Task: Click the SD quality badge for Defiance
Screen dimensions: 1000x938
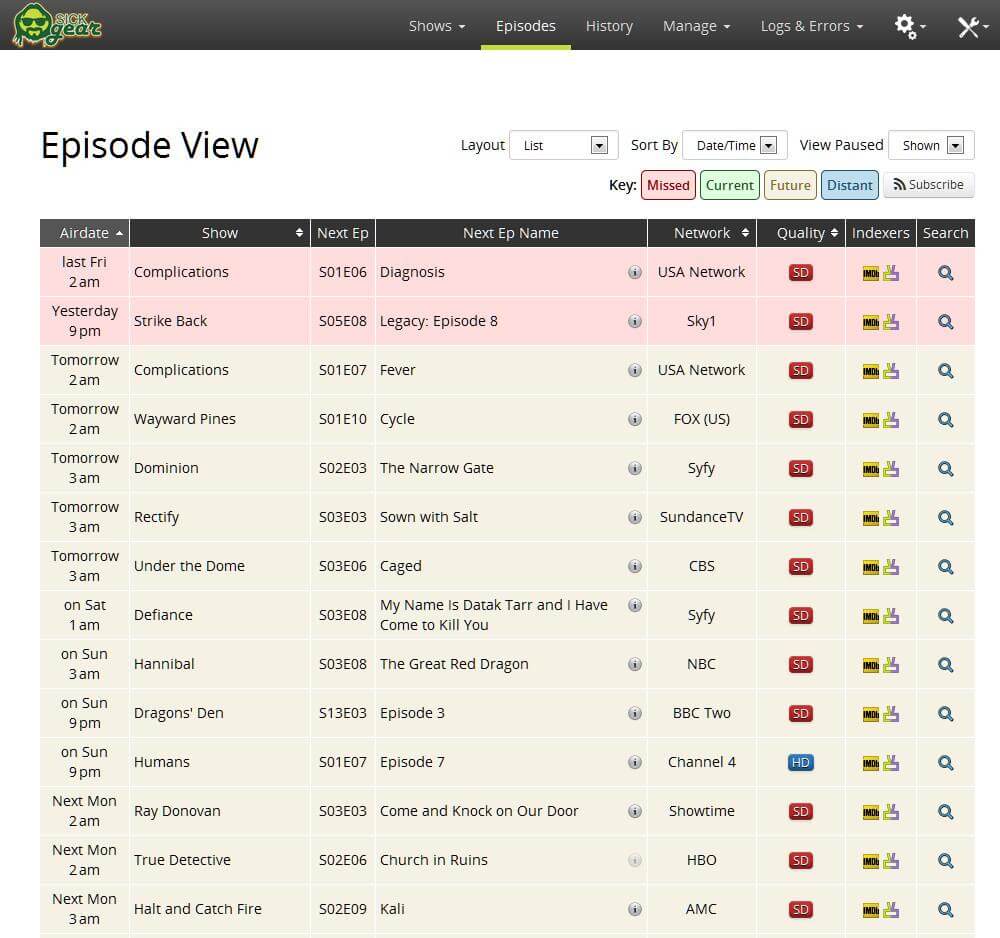Action: coord(800,615)
